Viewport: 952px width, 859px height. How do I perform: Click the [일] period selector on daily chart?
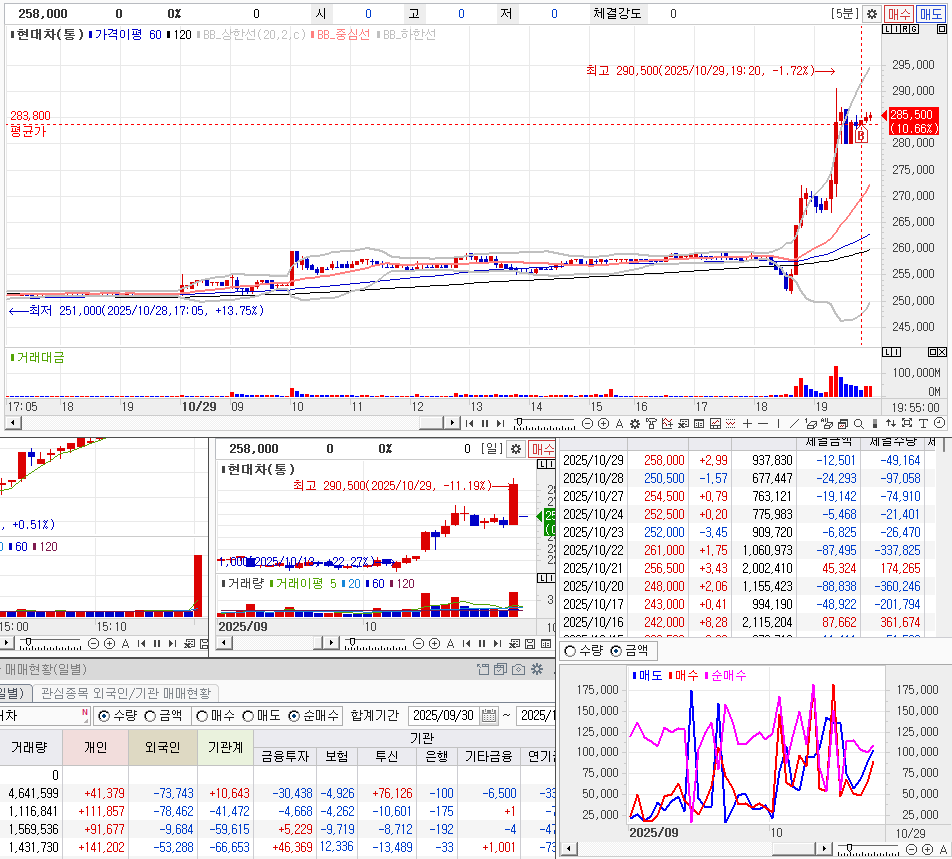(x=492, y=449)
